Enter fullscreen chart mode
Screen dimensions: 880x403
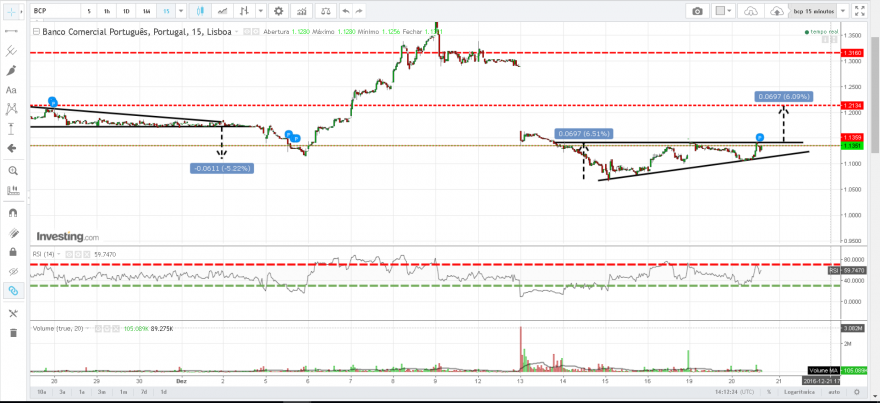click(x=860, y=11)
